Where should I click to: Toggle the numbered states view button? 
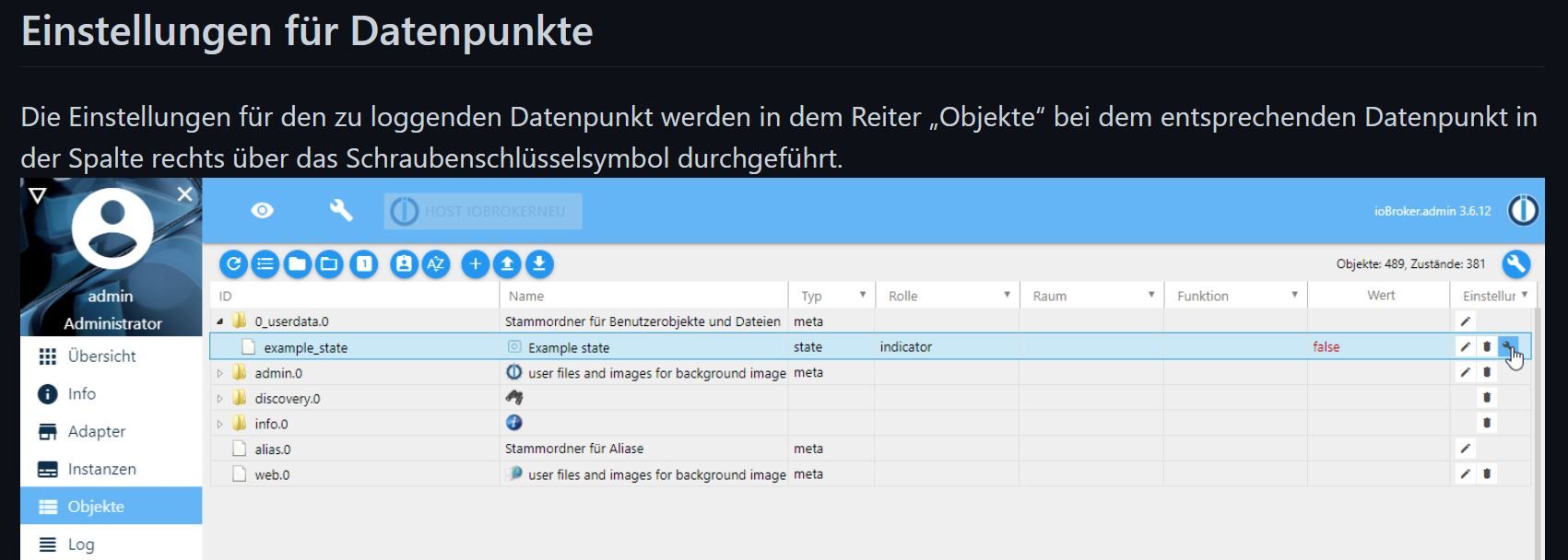coord(364,264)
